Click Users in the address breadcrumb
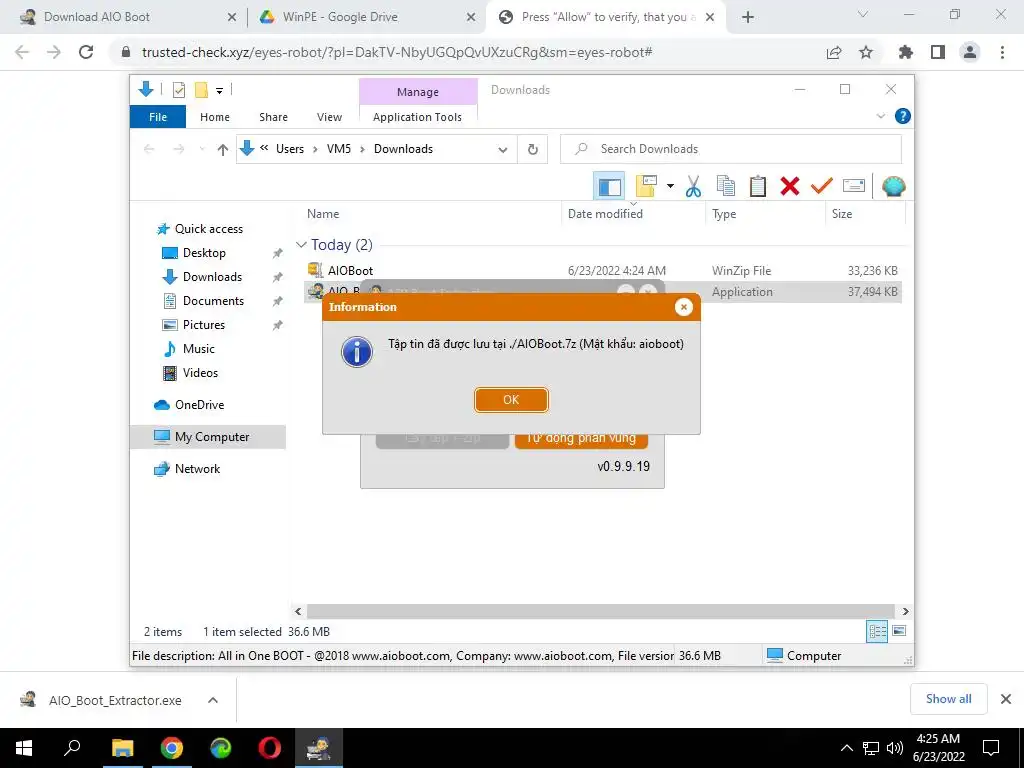The image size is (1024, 768). (289, 149)
